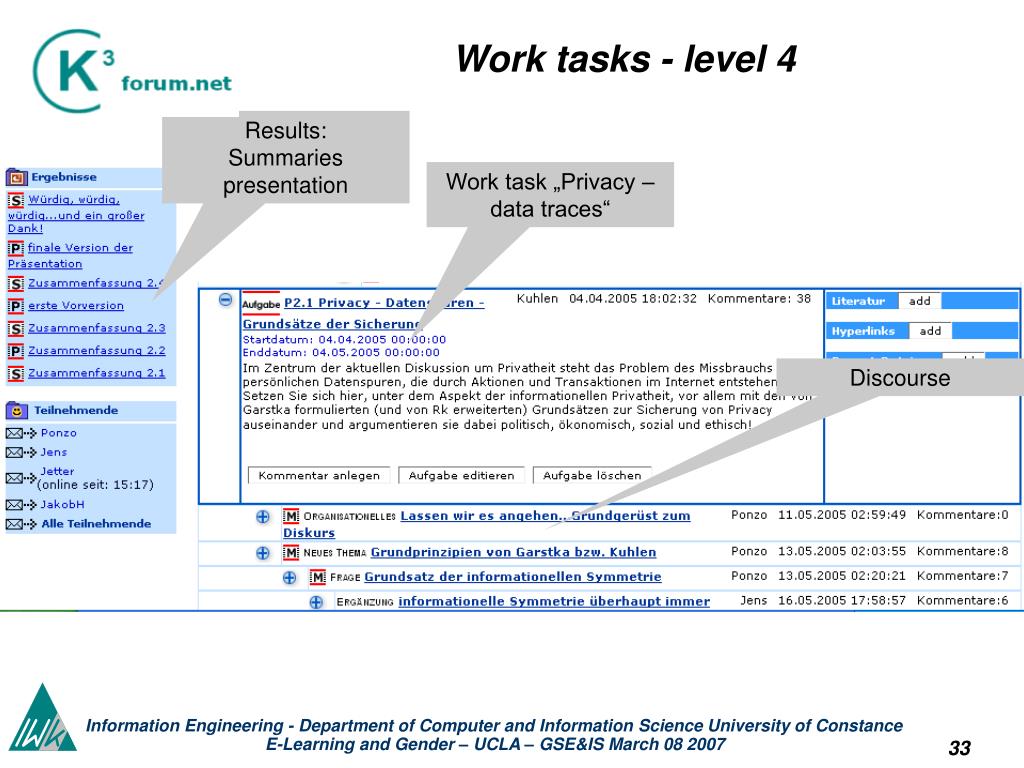1024x768 pixels.
Task: Open Grundsatz der informationellen Symmetrie link
Action: click(513, 577)
